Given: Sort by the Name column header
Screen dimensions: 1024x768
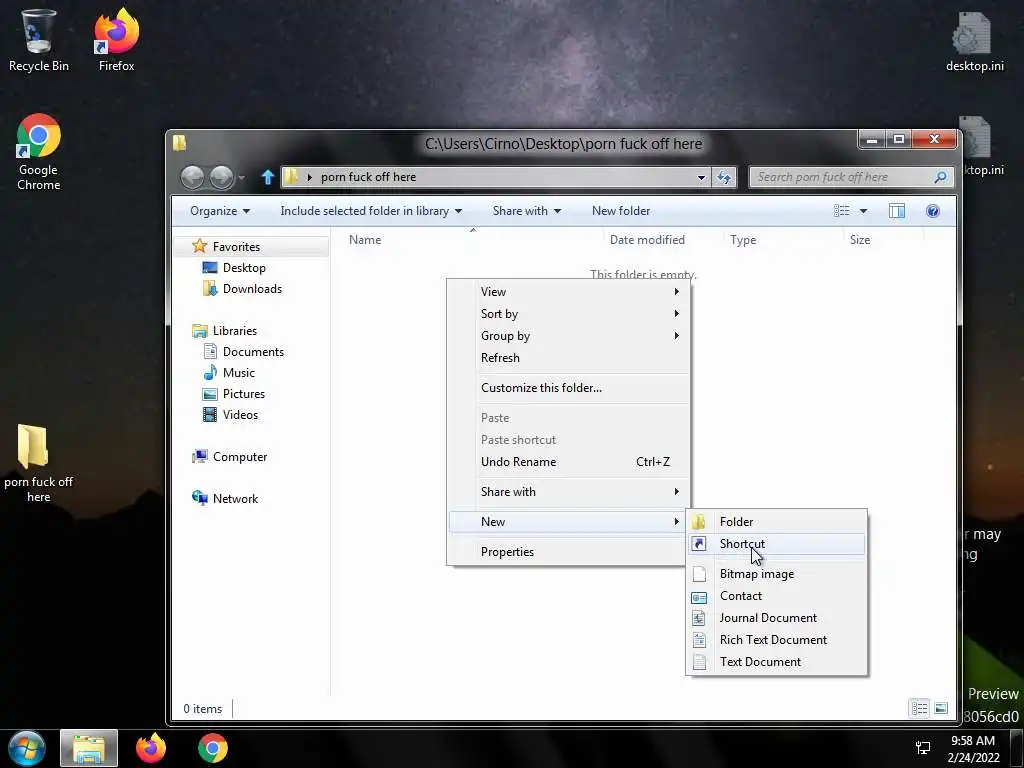Looking at the screenshot, I should pos(473,240).
